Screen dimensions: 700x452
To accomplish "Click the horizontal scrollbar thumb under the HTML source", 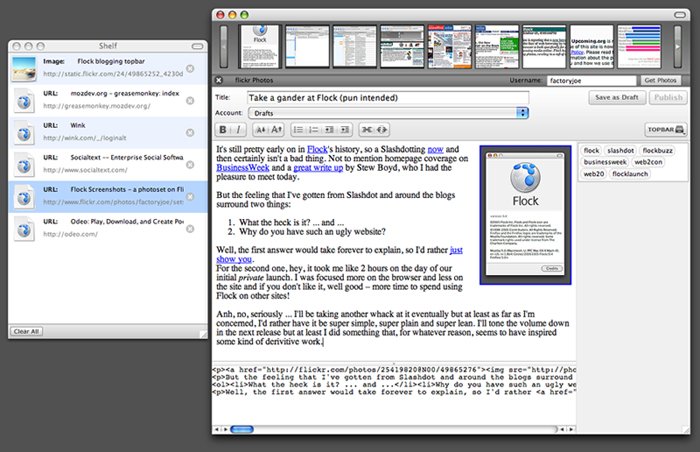I will pos(242,429).
